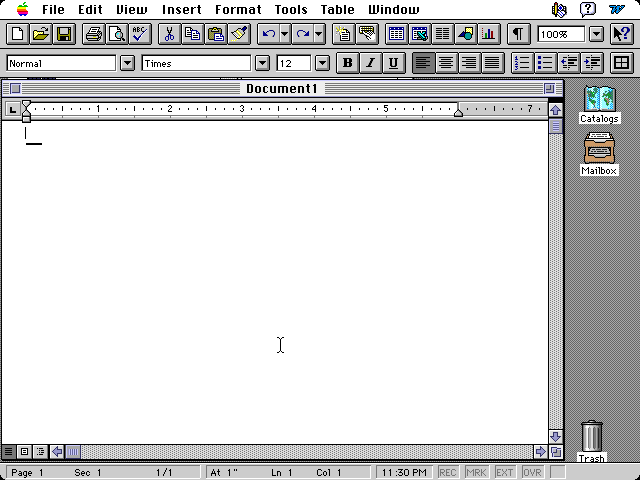Click the AutoFormat toolbar icon
This screenshot has height=480, width=640.
click(x=344, y=34)
